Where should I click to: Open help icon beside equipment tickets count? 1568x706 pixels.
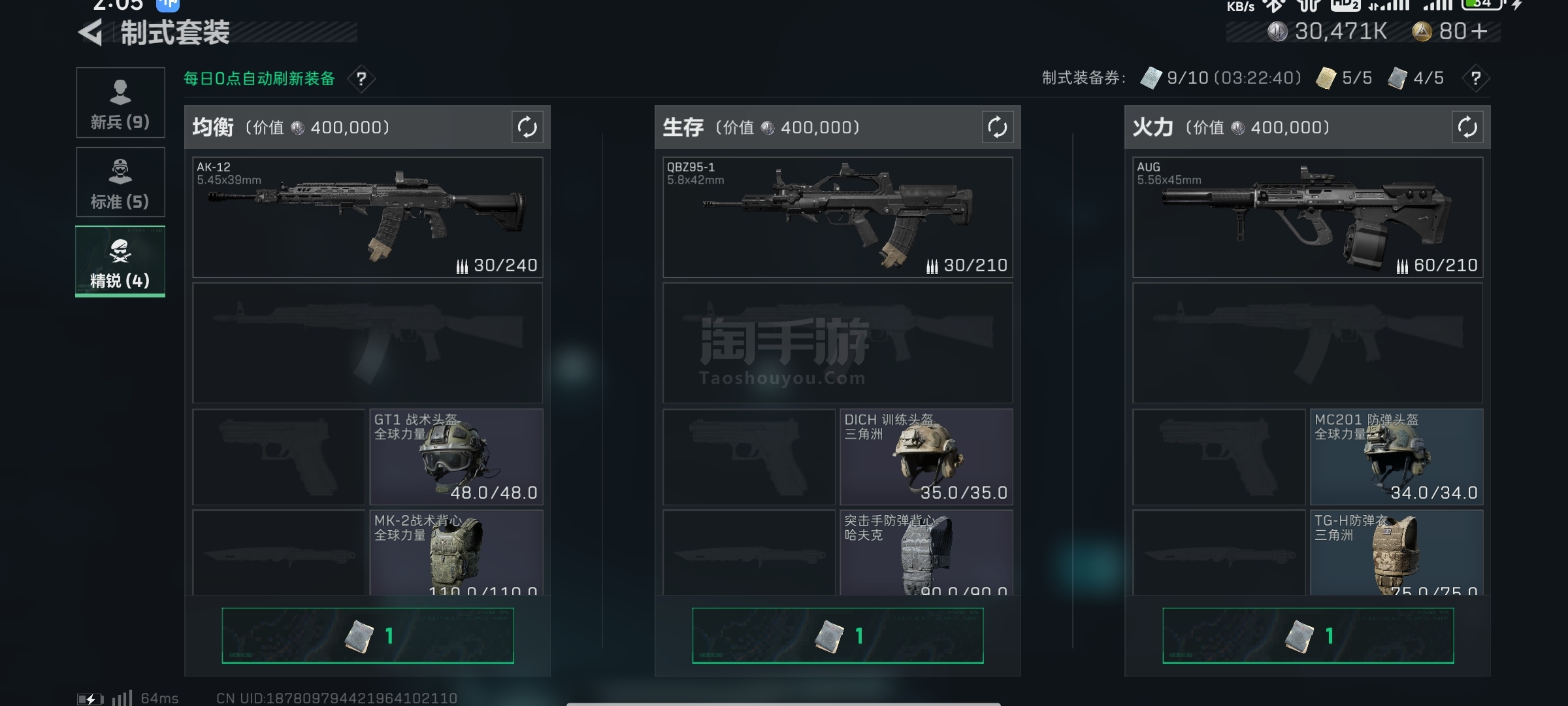(1475, 78)
